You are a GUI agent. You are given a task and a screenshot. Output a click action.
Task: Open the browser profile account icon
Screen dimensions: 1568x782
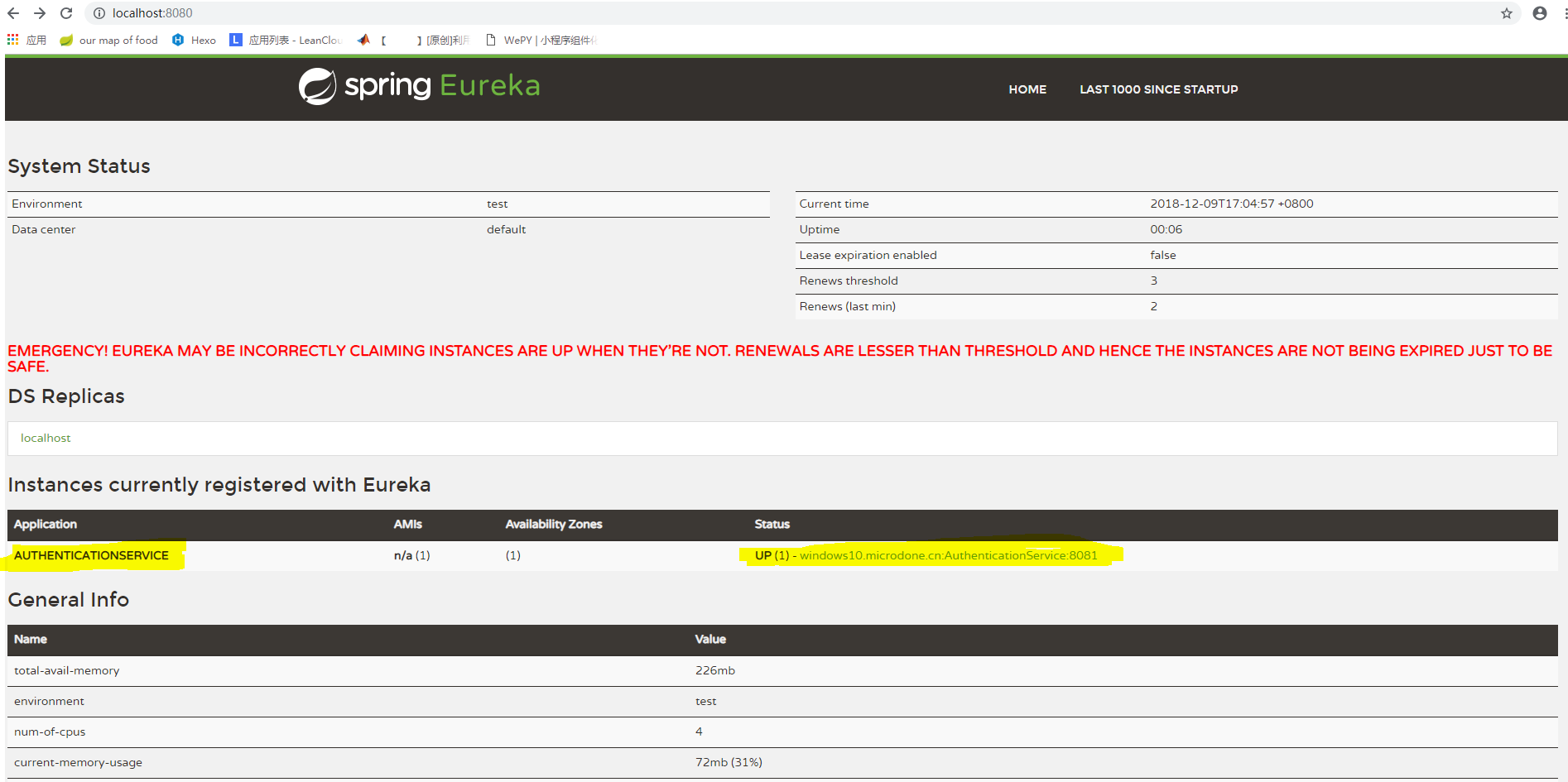pyautogui.click(x=1540, y=13)
